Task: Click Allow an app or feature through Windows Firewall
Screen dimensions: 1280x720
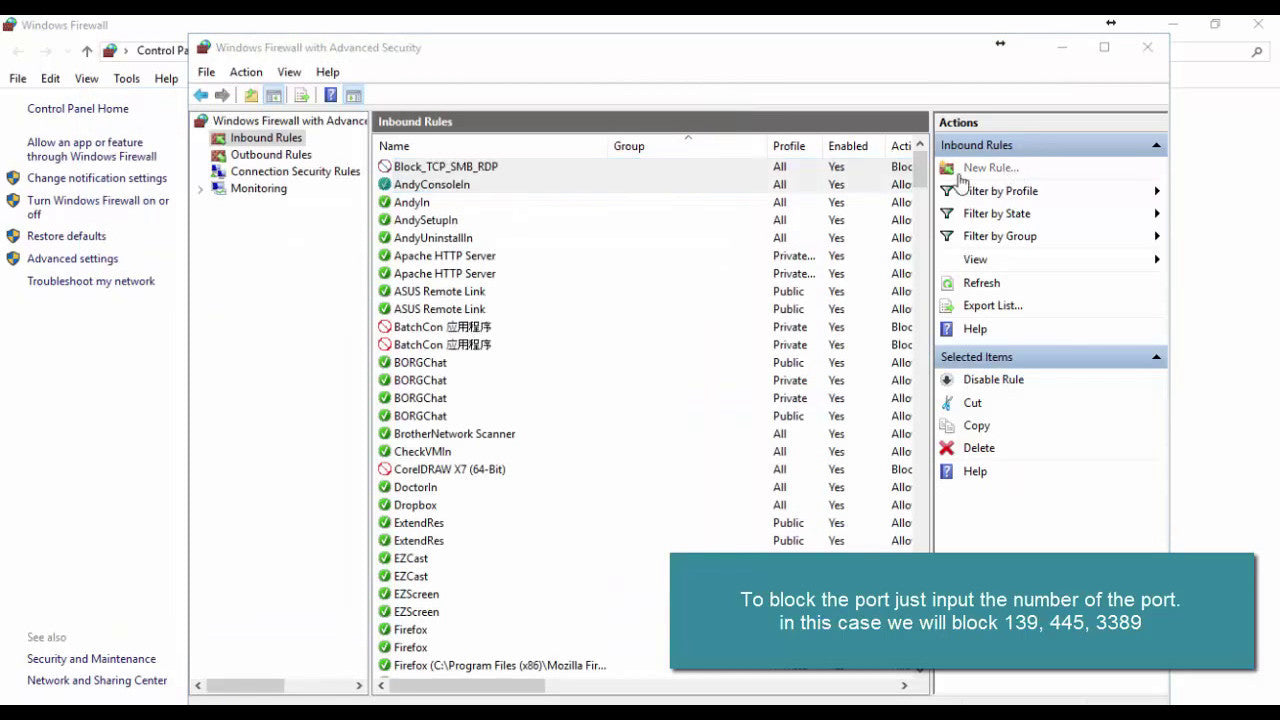Action: (92, 150)
